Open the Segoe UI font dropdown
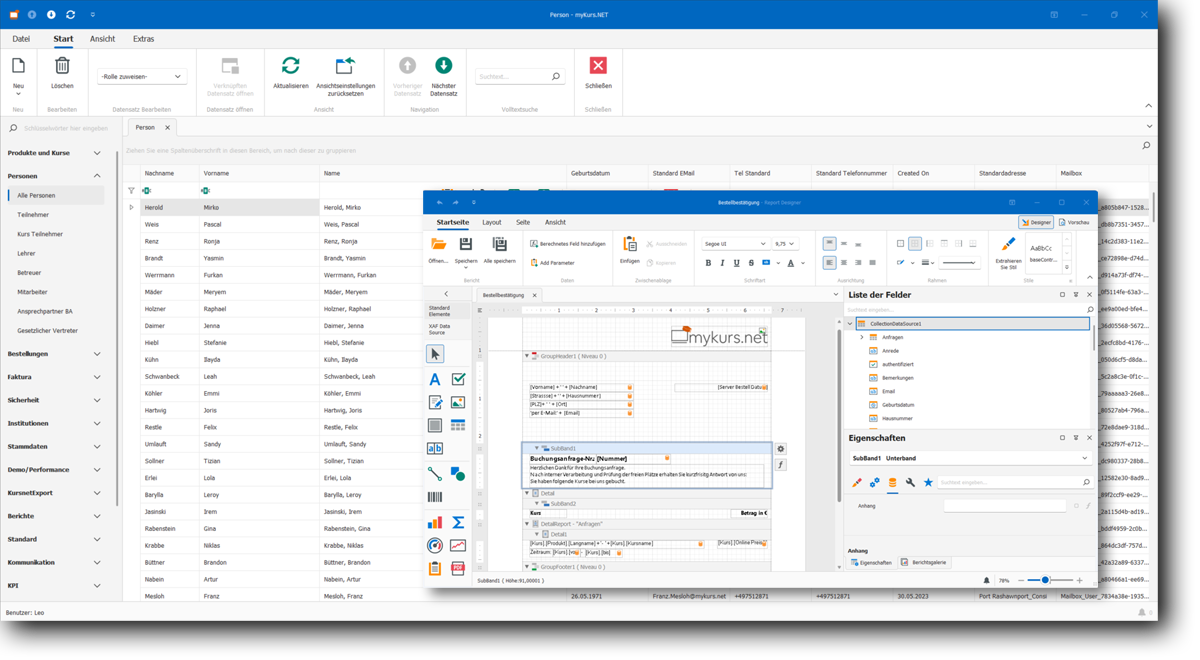 click(x=735, y=244)
